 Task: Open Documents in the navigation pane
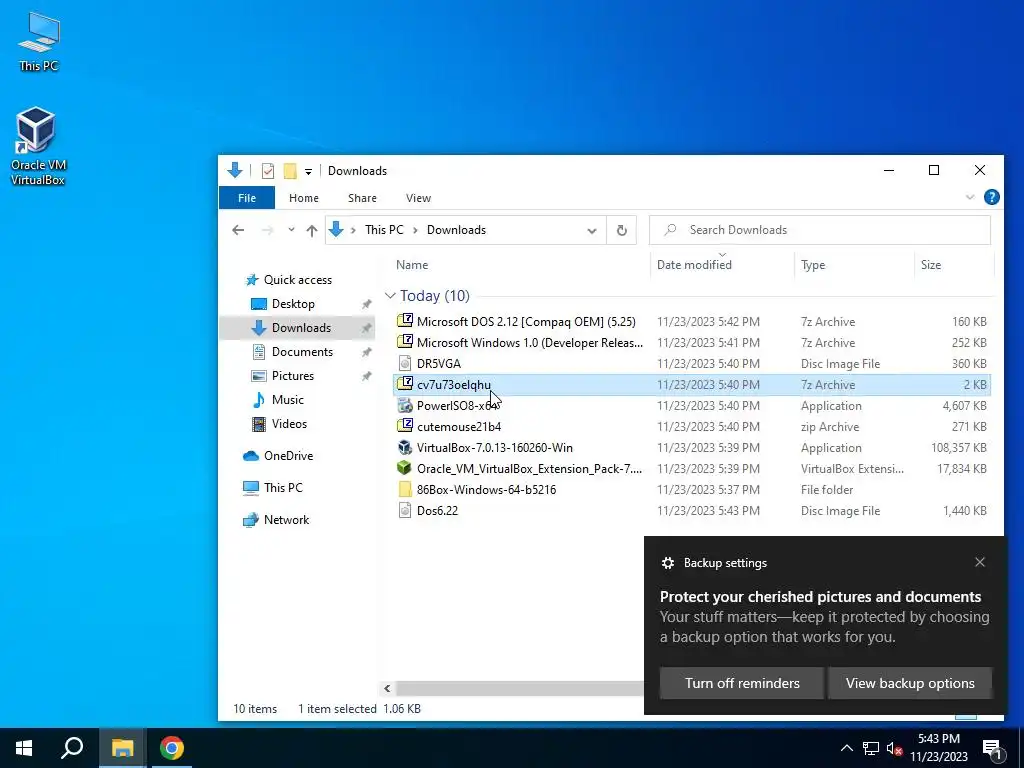(x=302, y=352)
